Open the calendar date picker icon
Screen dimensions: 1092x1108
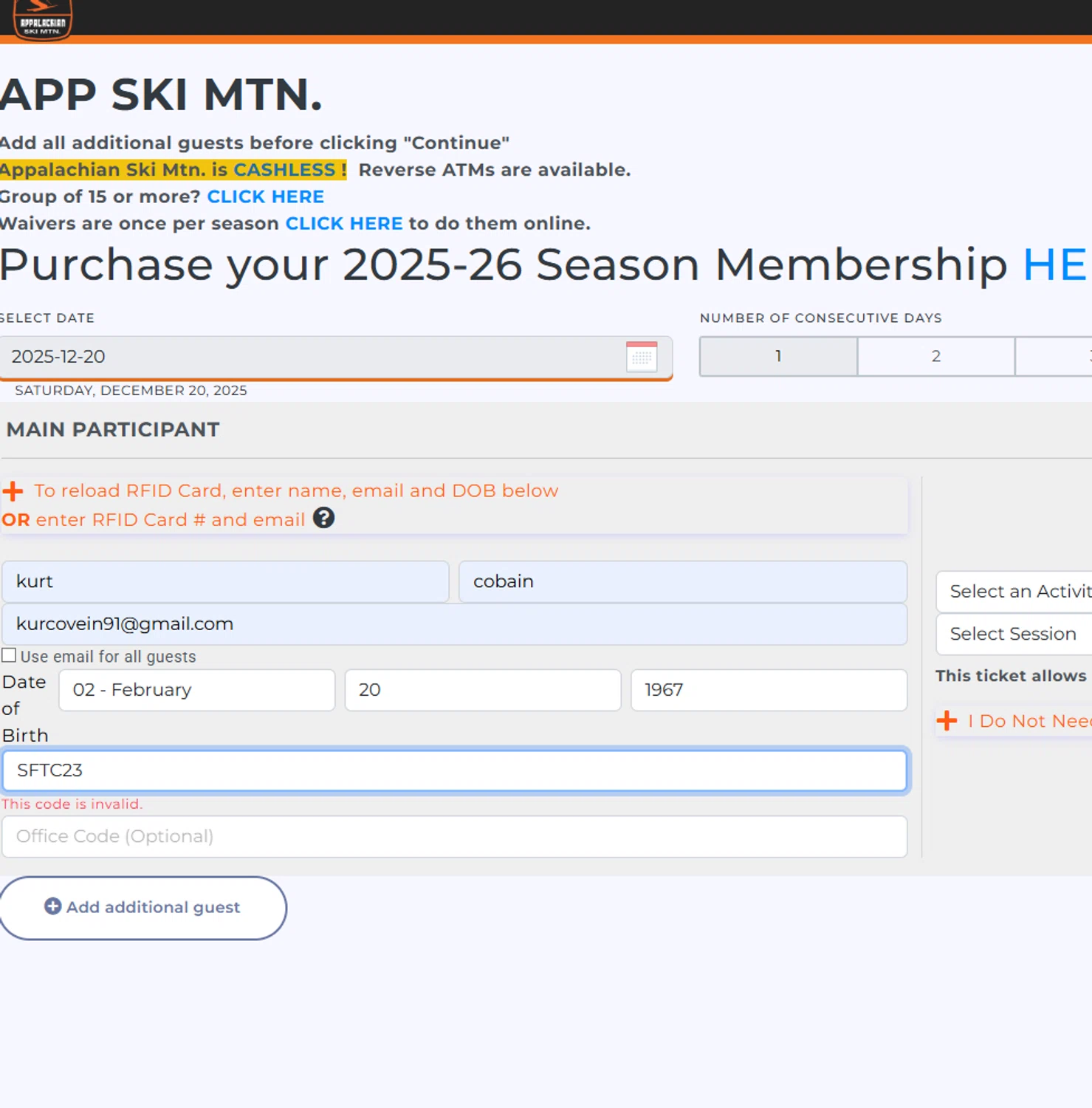tap(642, 357)
